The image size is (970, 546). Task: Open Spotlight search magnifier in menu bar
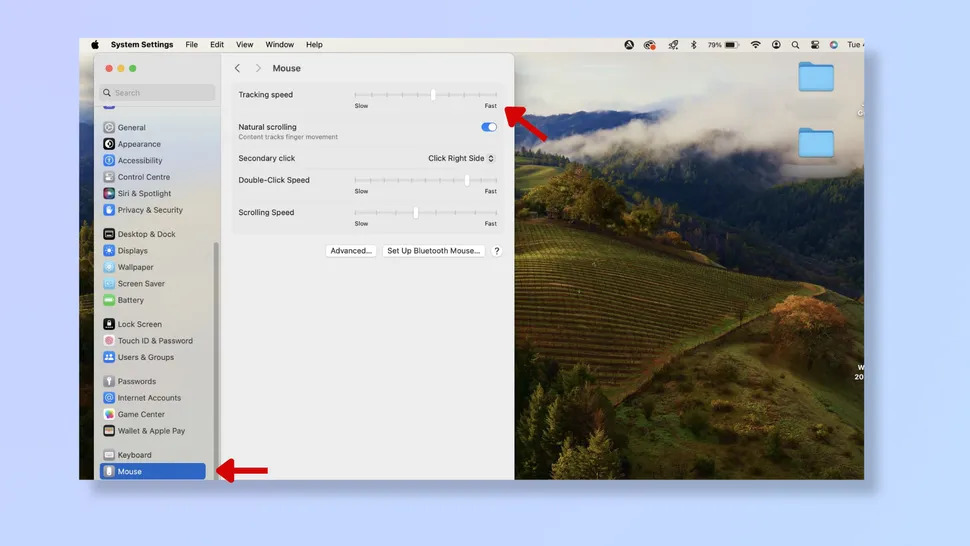coord(795,45)
